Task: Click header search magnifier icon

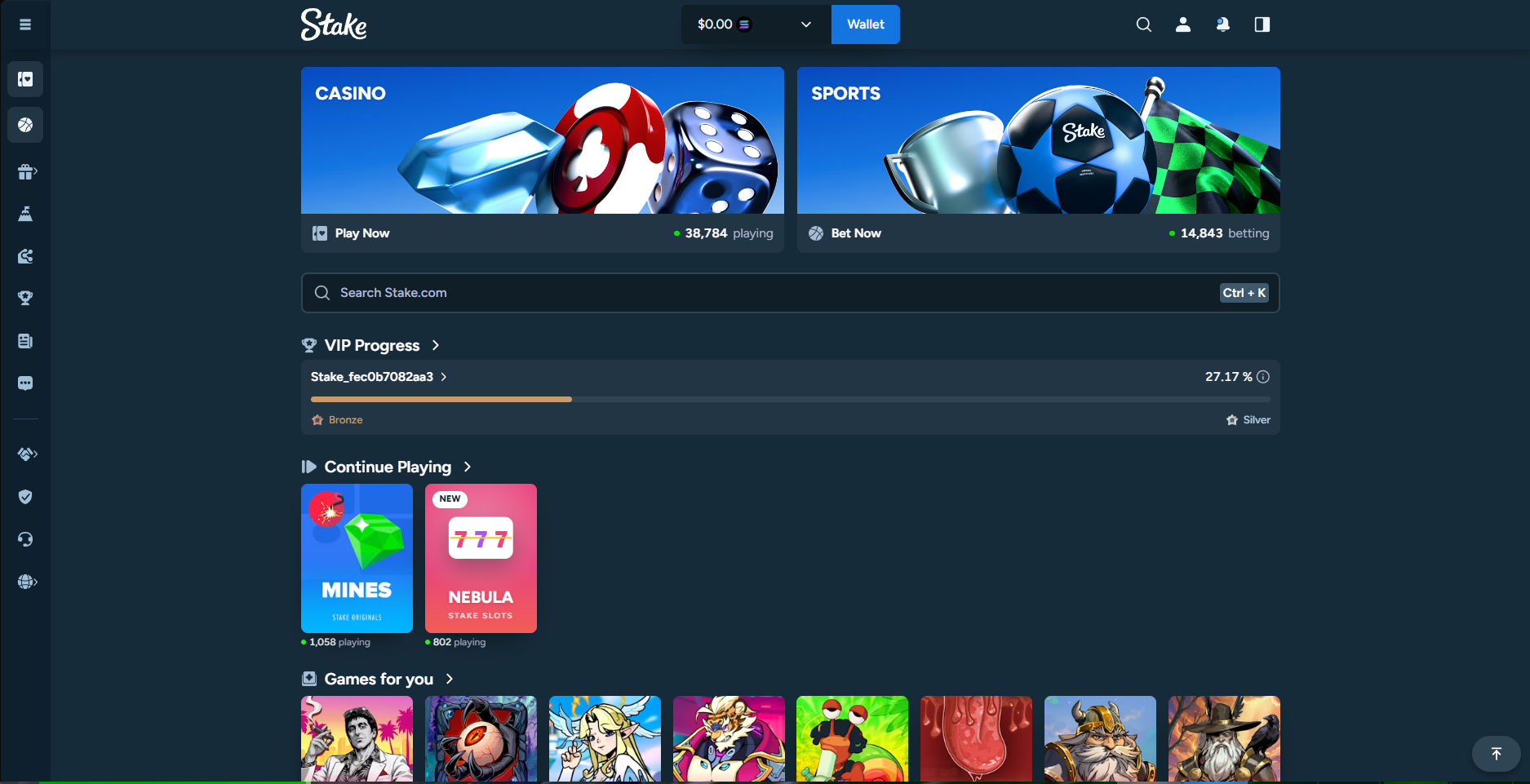Action: click(x=1144, y=24)
